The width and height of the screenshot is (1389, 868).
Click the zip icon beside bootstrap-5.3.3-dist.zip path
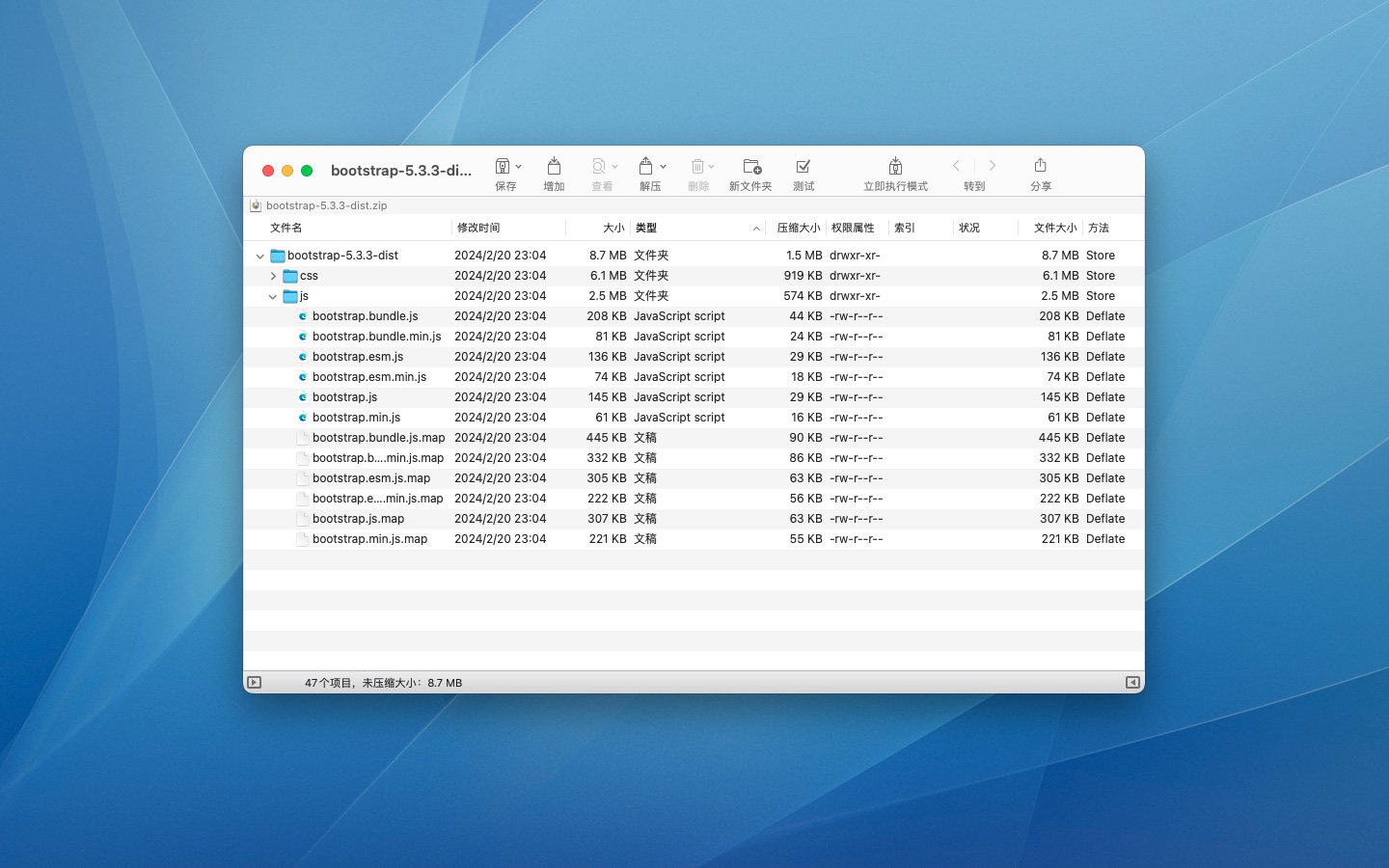pos(256,205)
